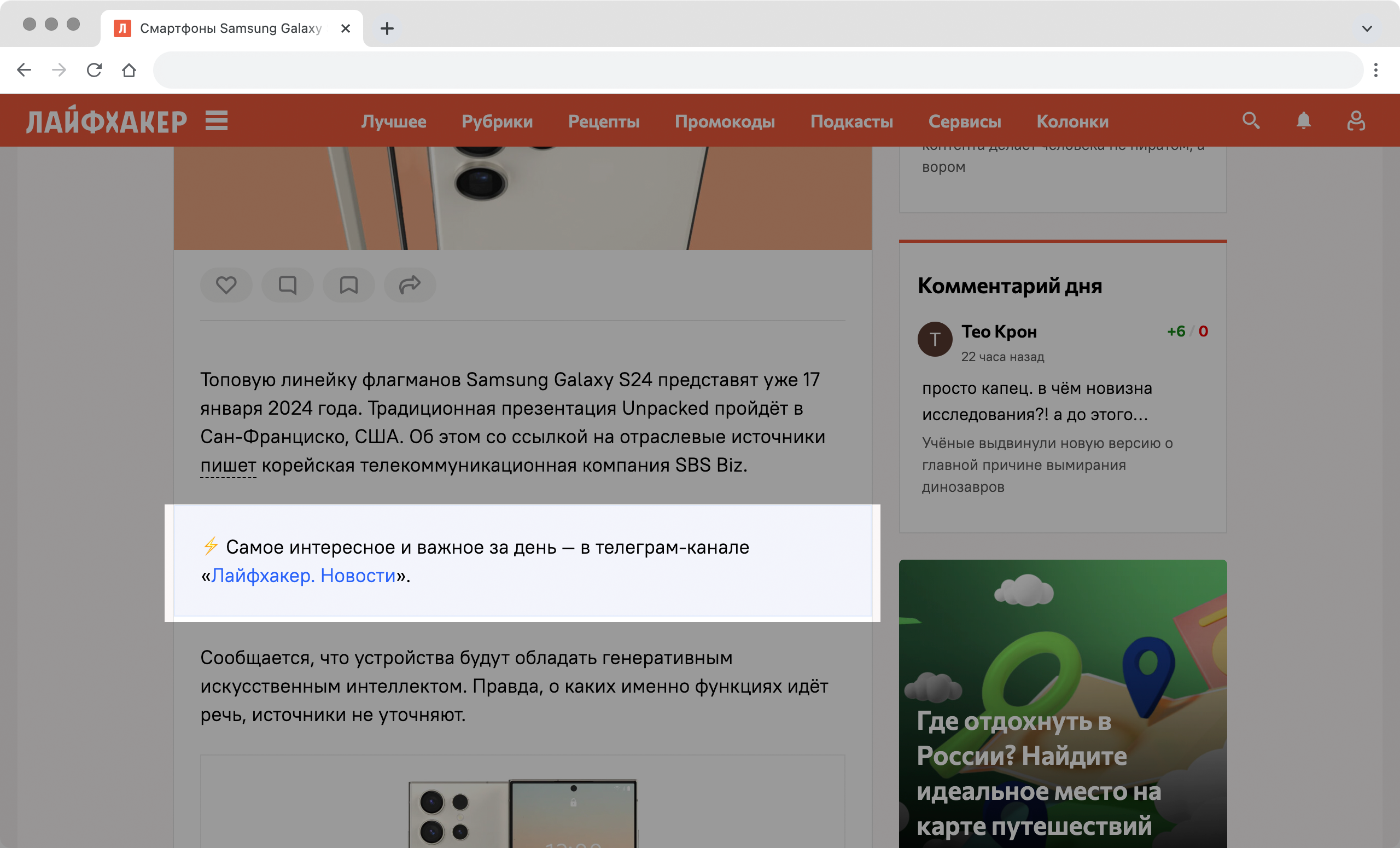Follow the пишет source link
The width and height of the screenshot is (1400, 848).
pos(229,466)
